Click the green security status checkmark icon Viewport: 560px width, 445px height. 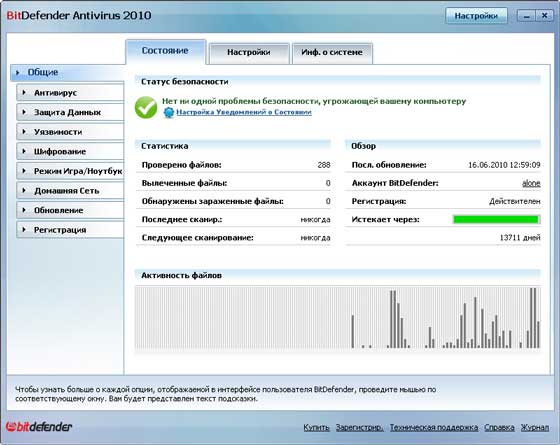(146, 108)
